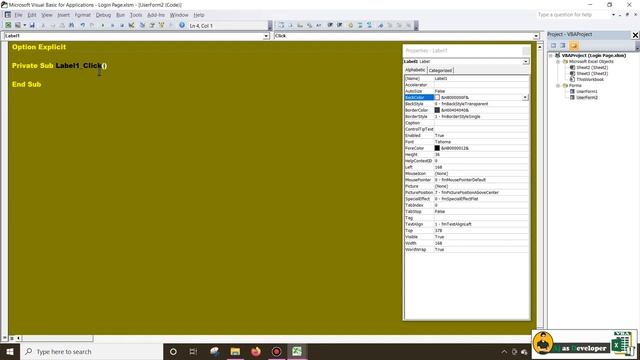Click the Run Sub play icon
This screenshot has width=640, height=360.
click(102, 25)
